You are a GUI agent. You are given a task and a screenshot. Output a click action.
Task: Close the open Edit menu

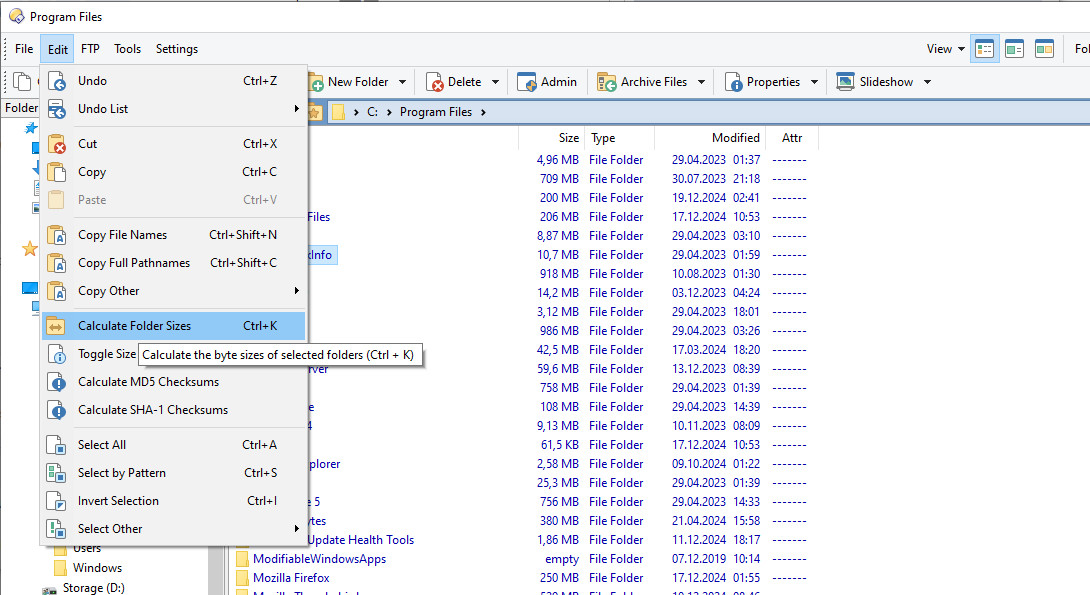tap(58, 49)
